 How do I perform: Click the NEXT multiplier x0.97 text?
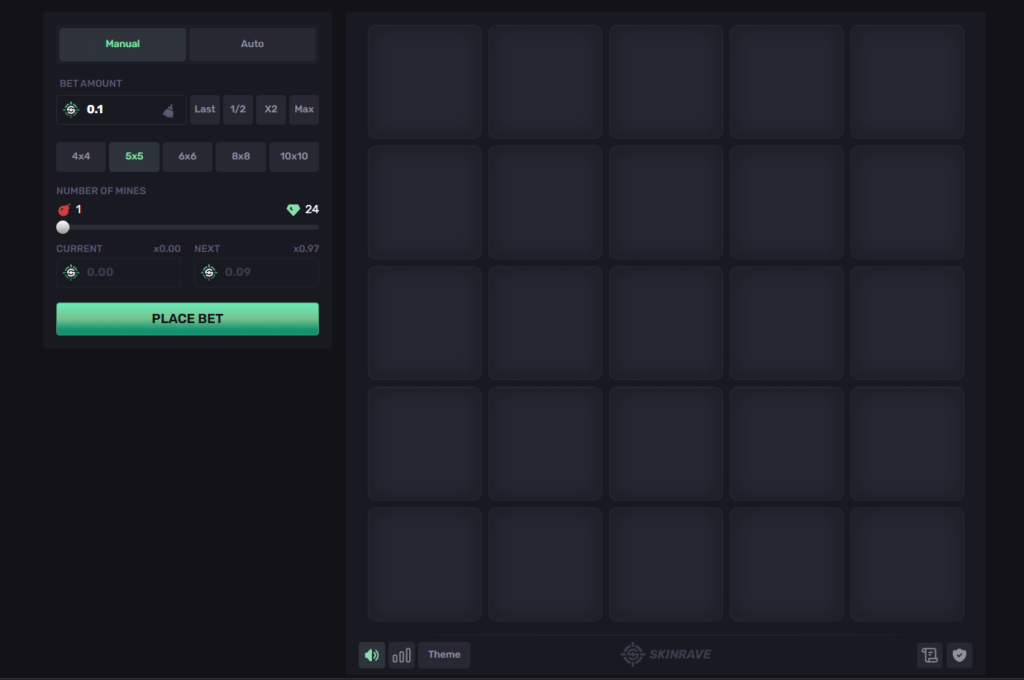(306, 249)
